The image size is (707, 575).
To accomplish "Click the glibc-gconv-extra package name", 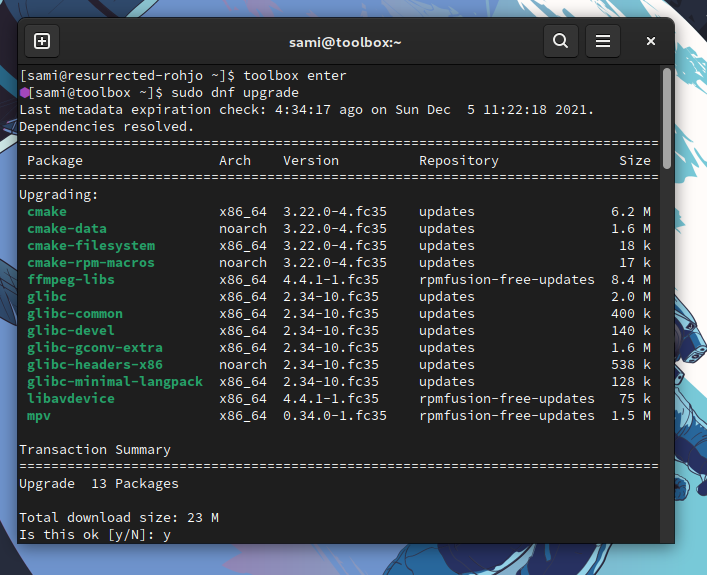I will [x=95, y=348].
